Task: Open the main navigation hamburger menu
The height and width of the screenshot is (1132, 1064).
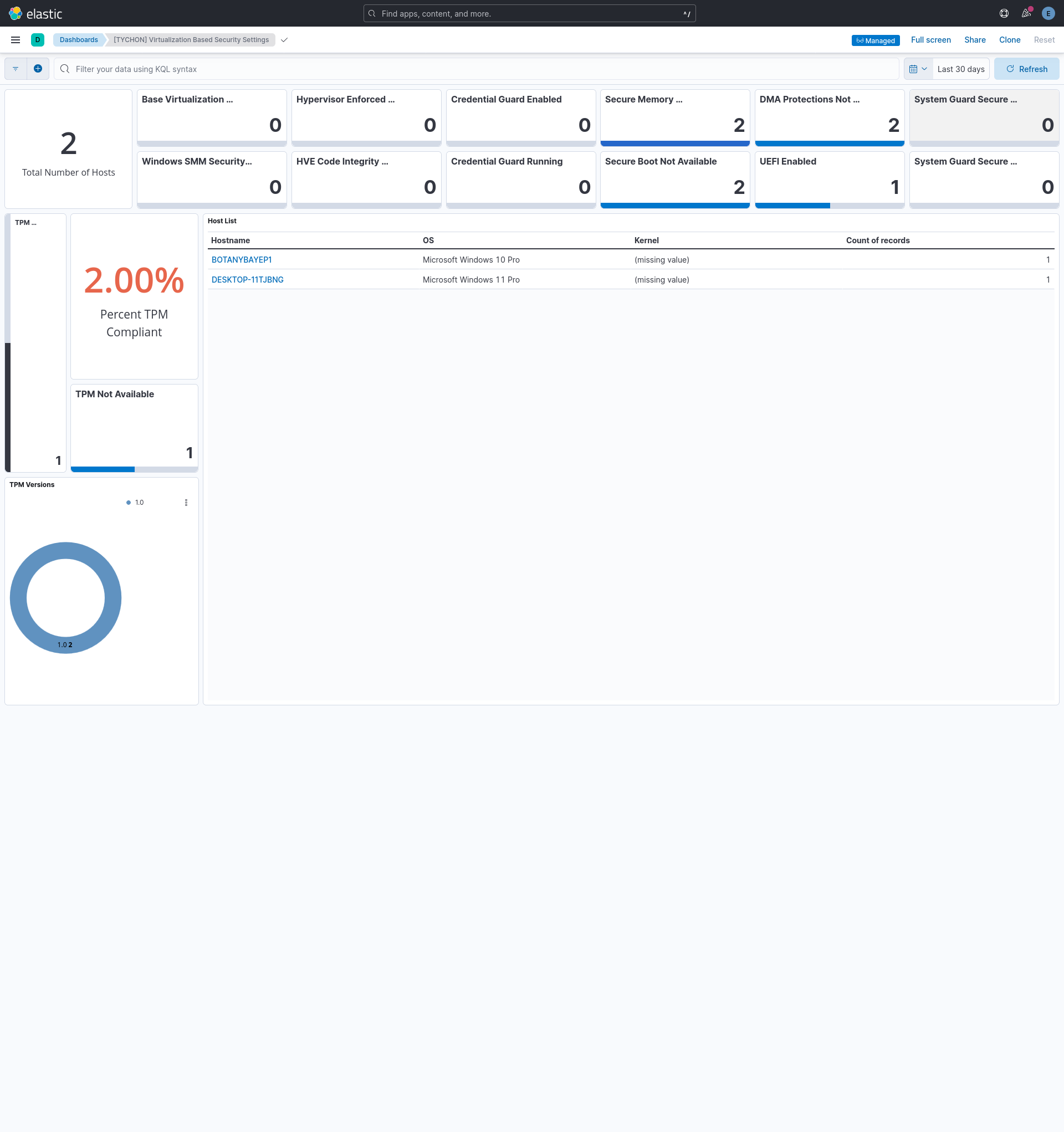Action: [16, 40]
